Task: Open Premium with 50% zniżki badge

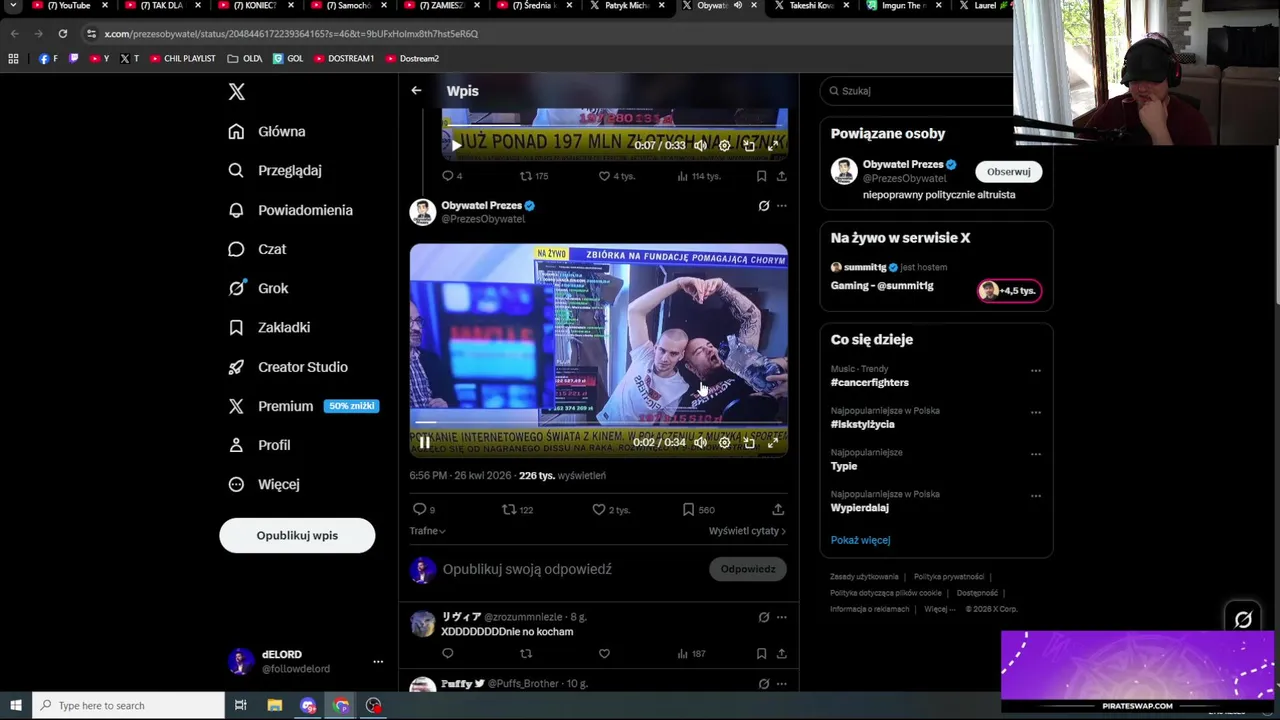Action: pyautogui.click(x=303, y=406)
